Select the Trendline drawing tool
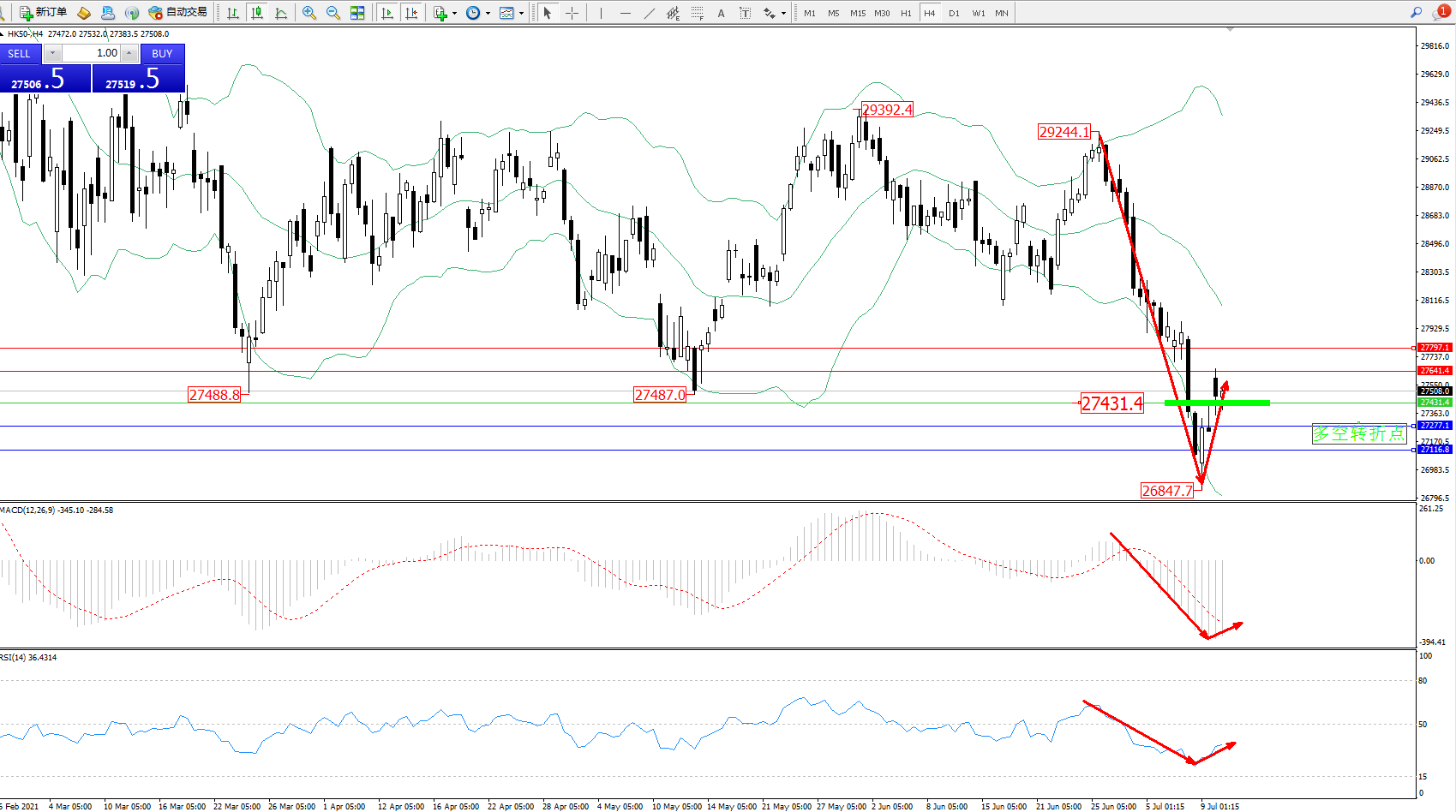 pos(649,13)
